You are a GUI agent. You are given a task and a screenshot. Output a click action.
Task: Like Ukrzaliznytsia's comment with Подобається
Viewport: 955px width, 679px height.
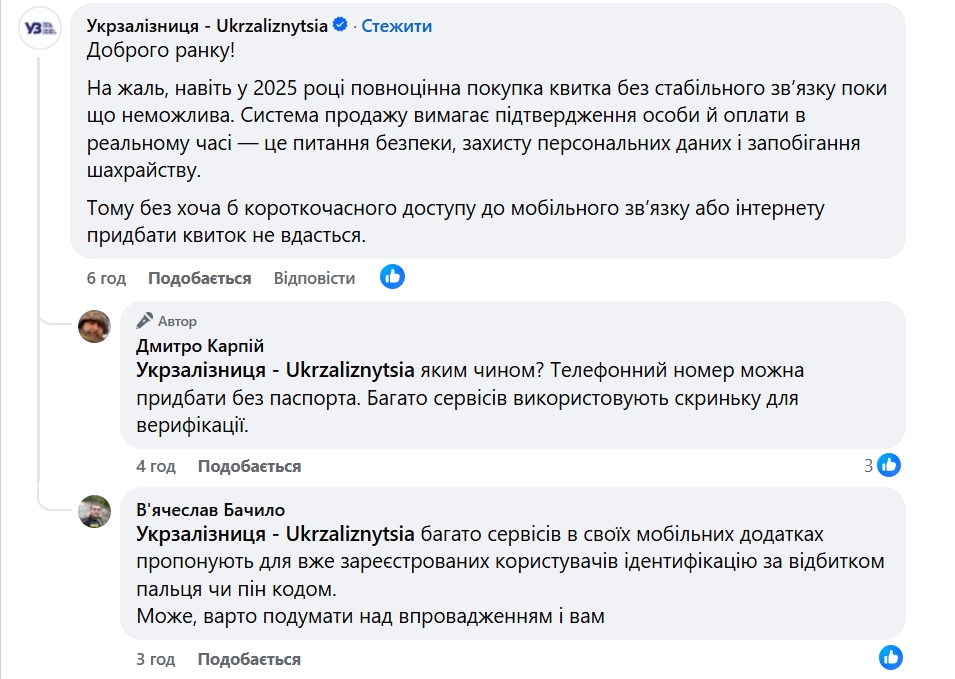[199, 278]
